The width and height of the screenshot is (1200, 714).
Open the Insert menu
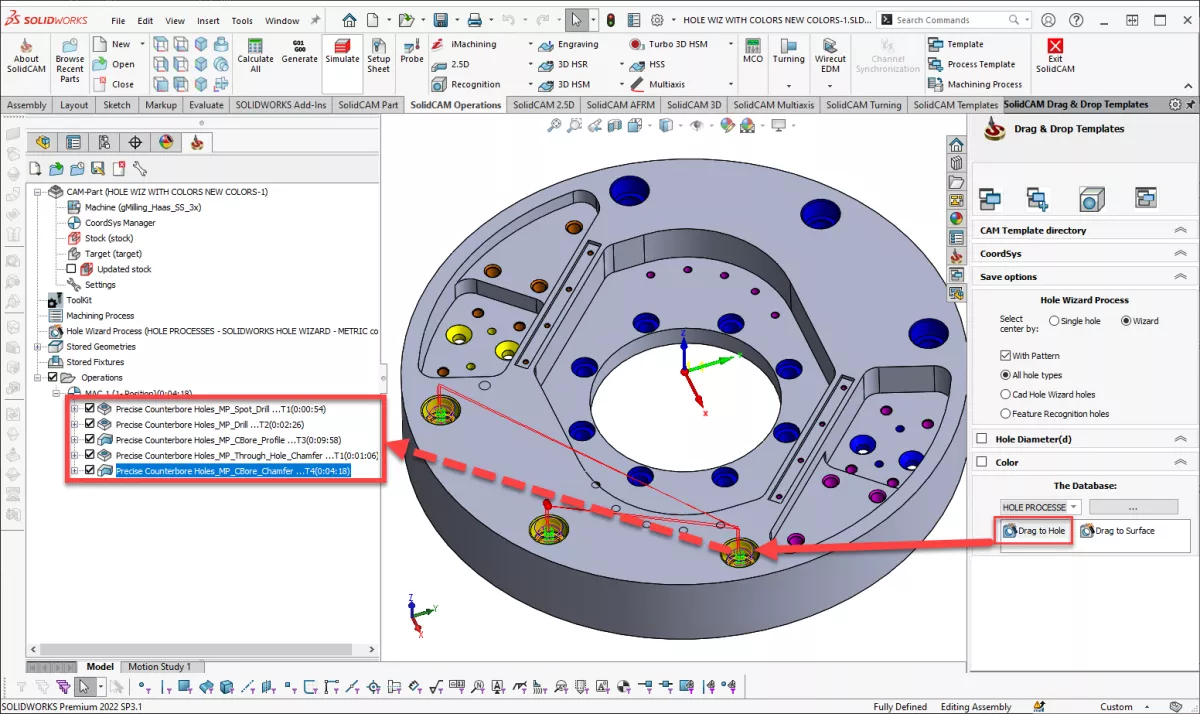(x=208, y=20)
